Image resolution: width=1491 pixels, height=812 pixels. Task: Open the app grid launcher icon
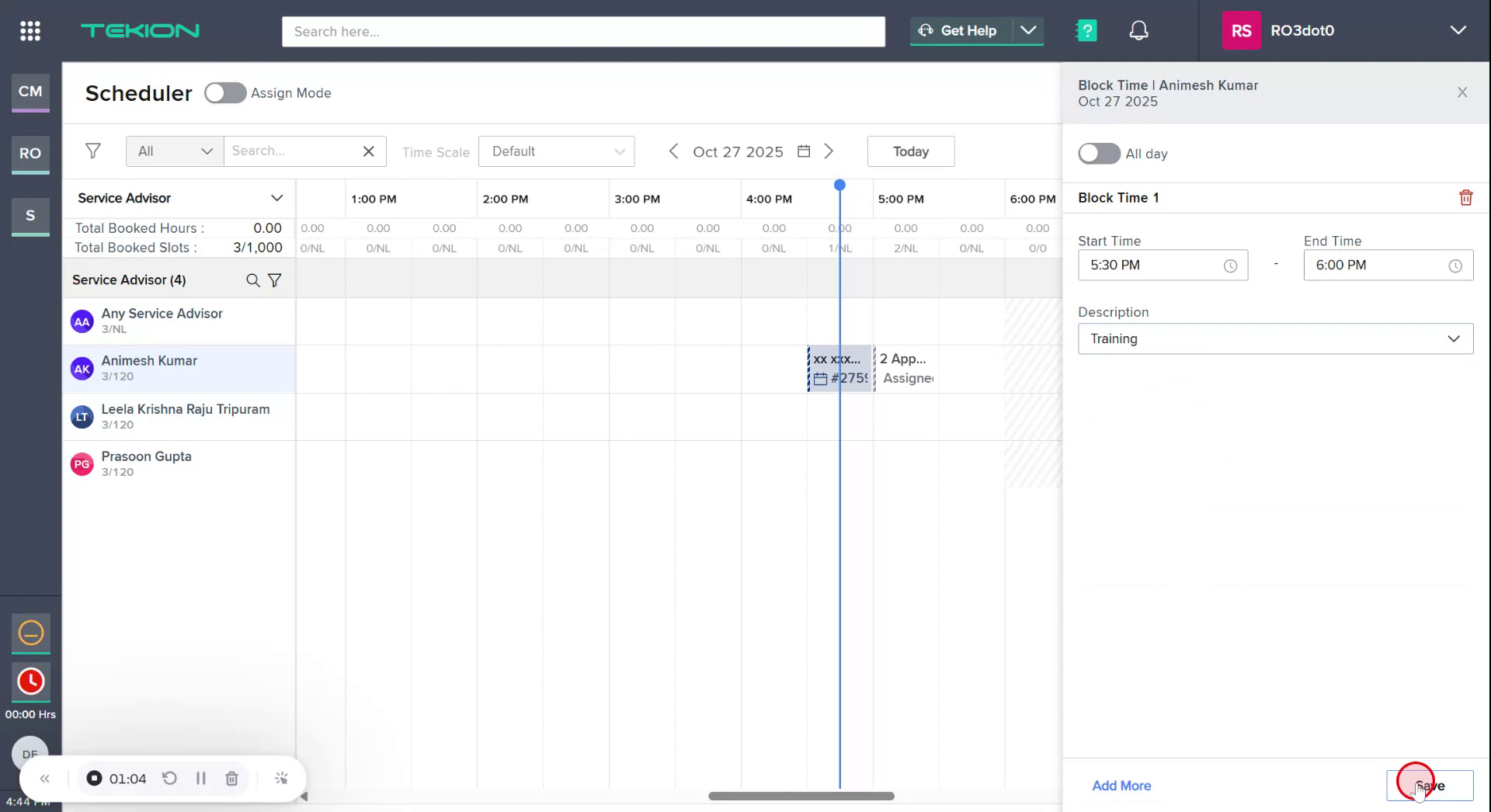(x=30, y=30)
